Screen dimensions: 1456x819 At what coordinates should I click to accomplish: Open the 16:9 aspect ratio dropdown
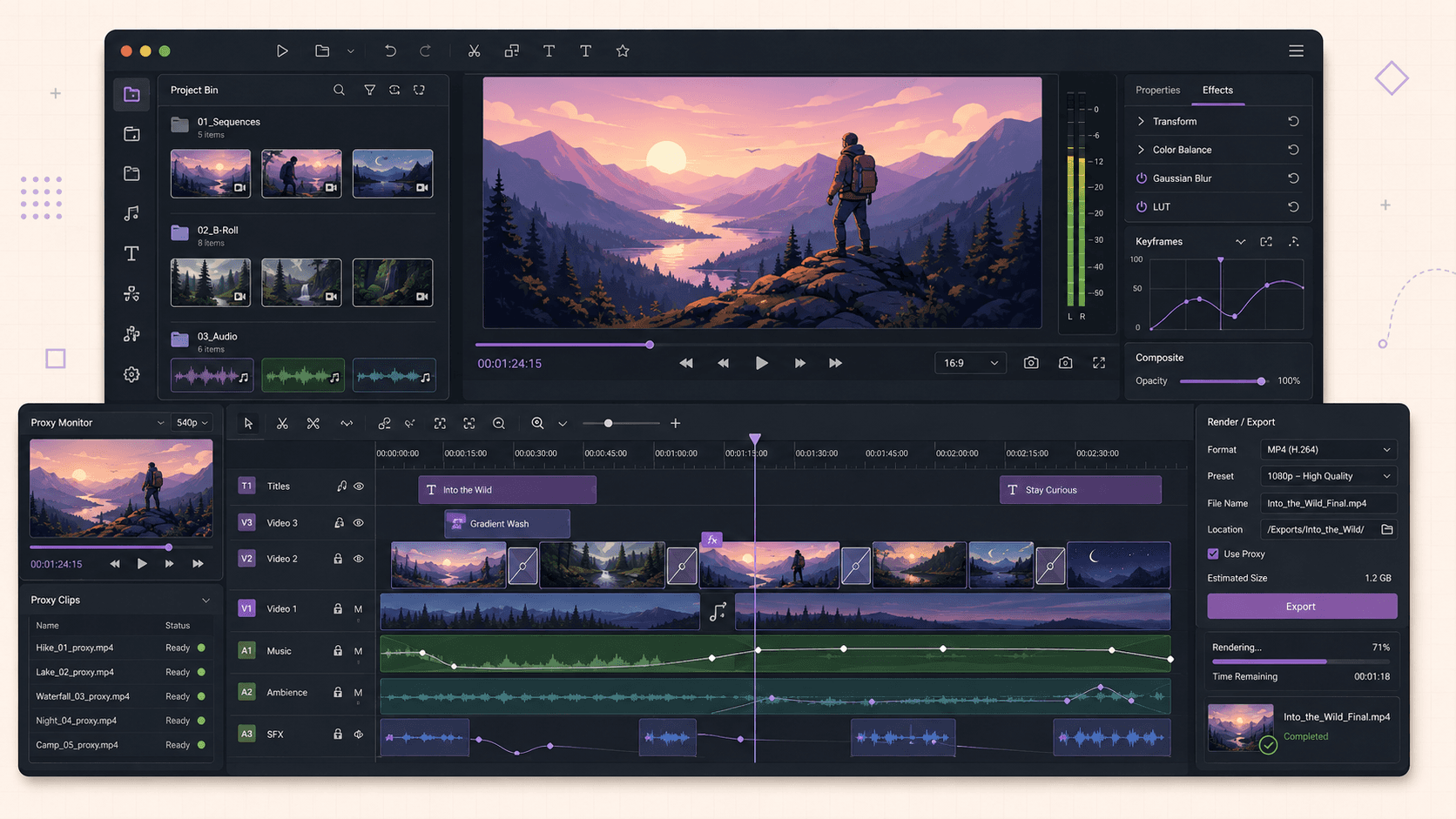pos(970,363)
